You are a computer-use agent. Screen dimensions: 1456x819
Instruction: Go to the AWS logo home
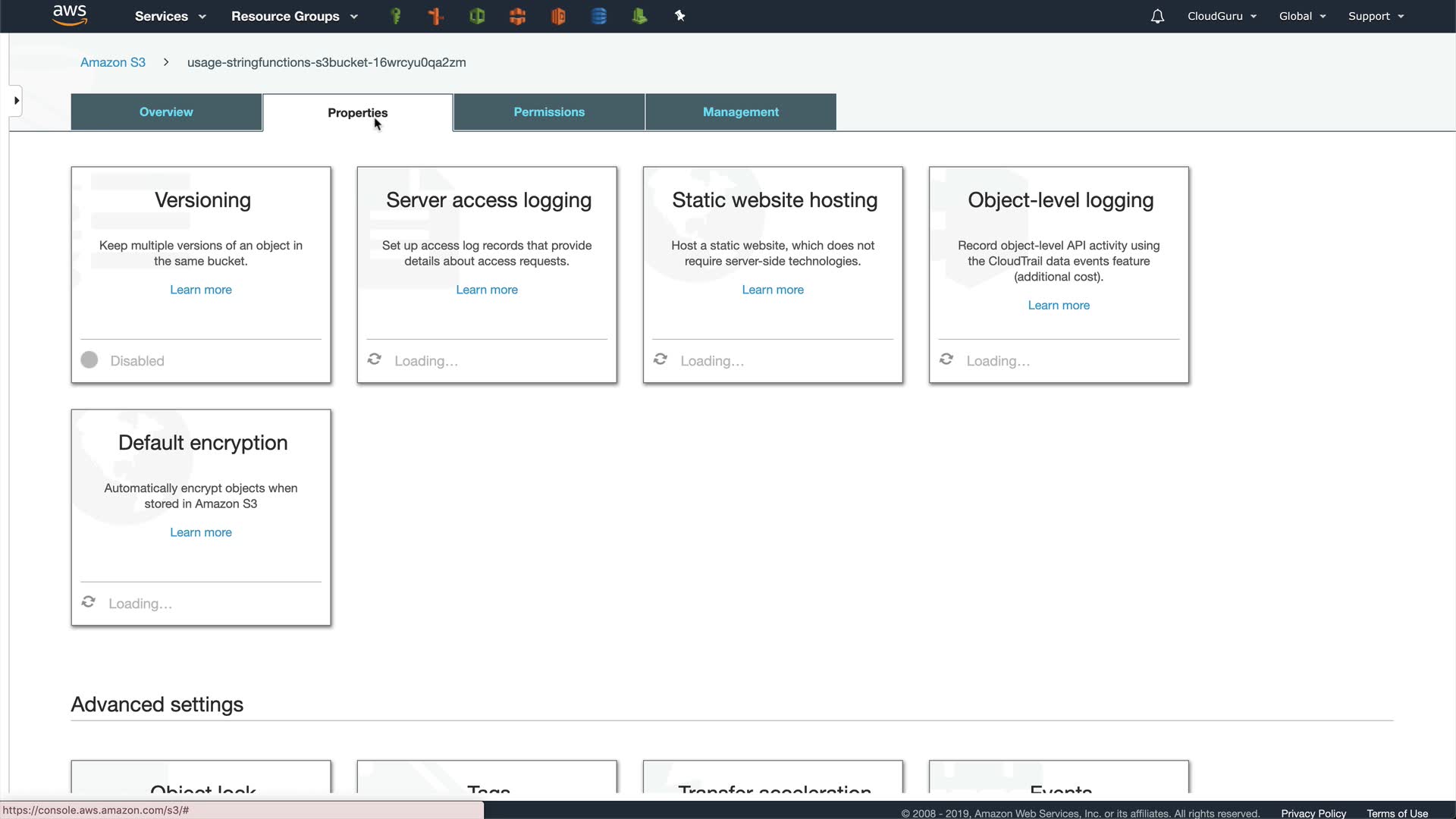click(x=70, y=15)
